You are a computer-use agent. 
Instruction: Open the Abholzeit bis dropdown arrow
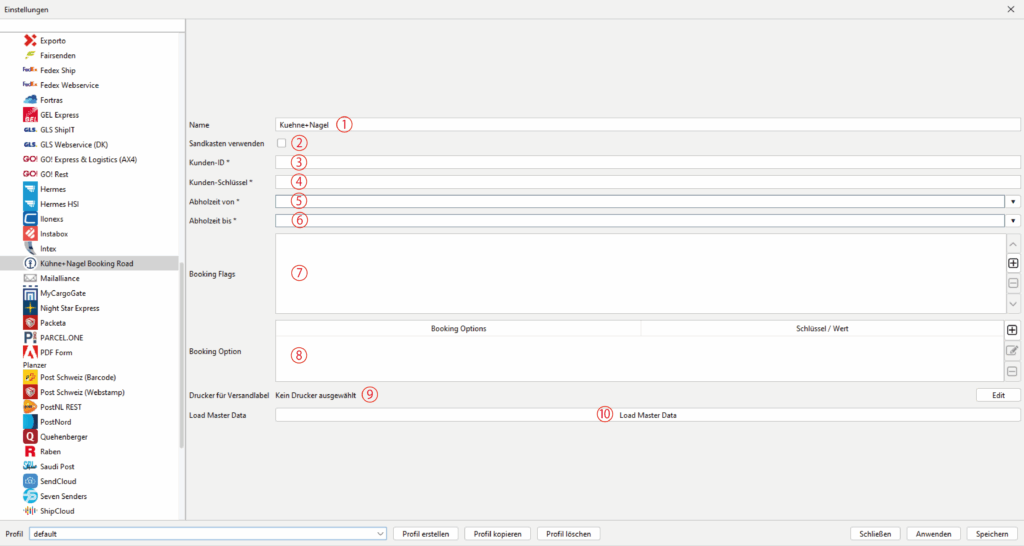(1013, 221)
